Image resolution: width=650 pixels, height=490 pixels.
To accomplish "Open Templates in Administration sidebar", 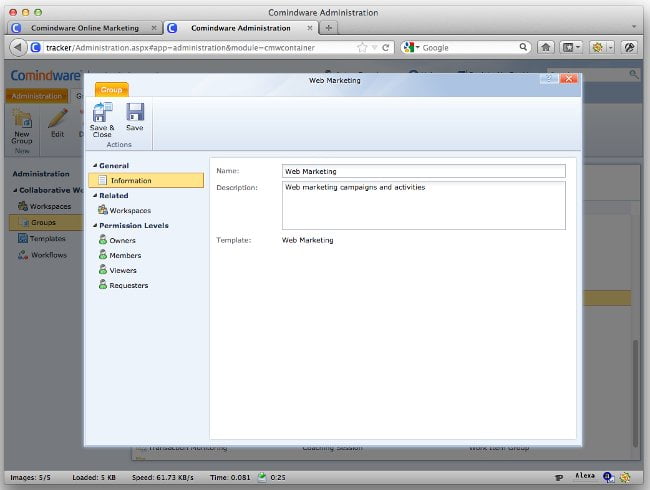I will [x=41, y=238].
